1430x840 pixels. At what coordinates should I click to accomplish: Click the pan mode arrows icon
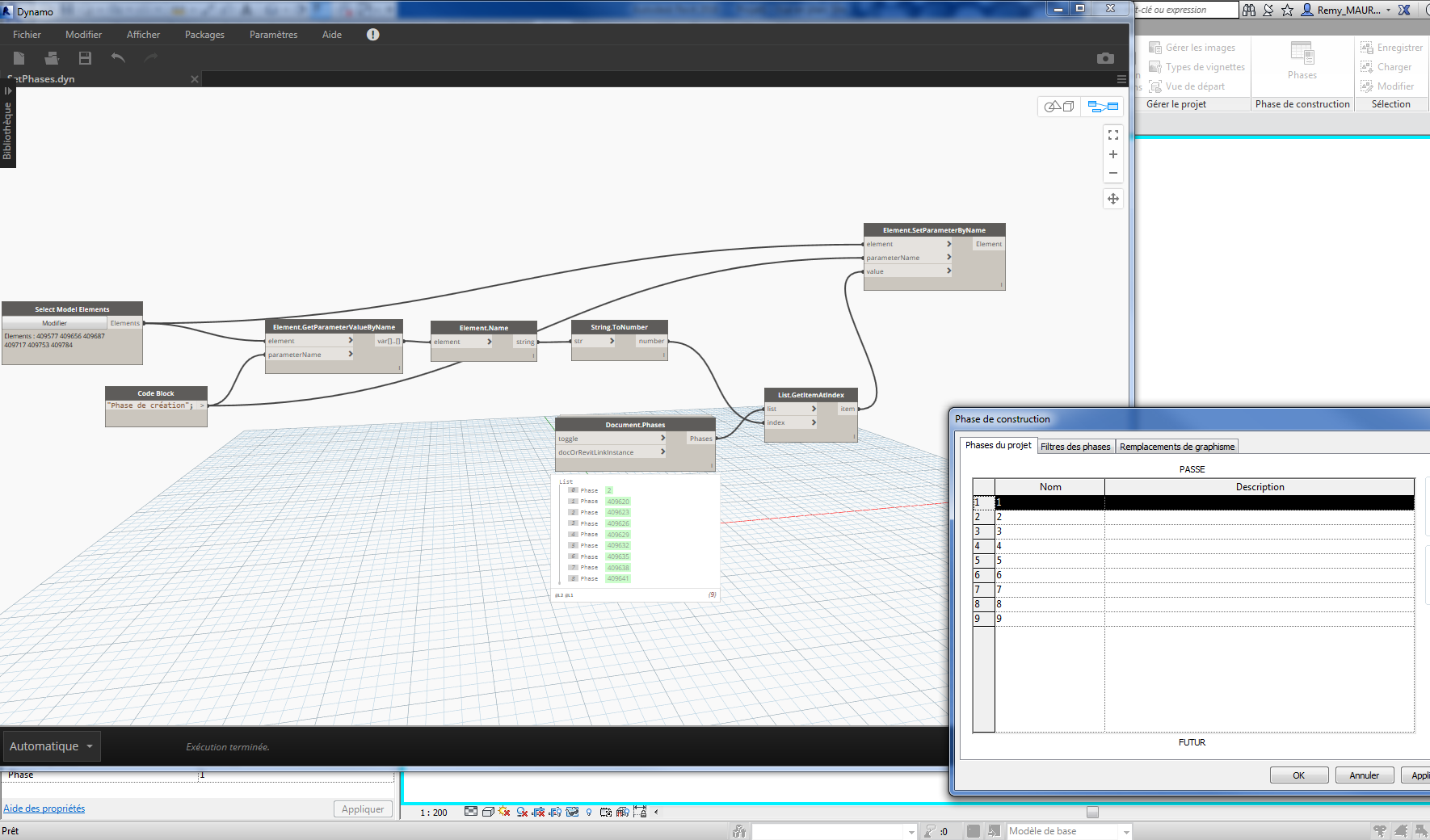(x=1113, y=199)
